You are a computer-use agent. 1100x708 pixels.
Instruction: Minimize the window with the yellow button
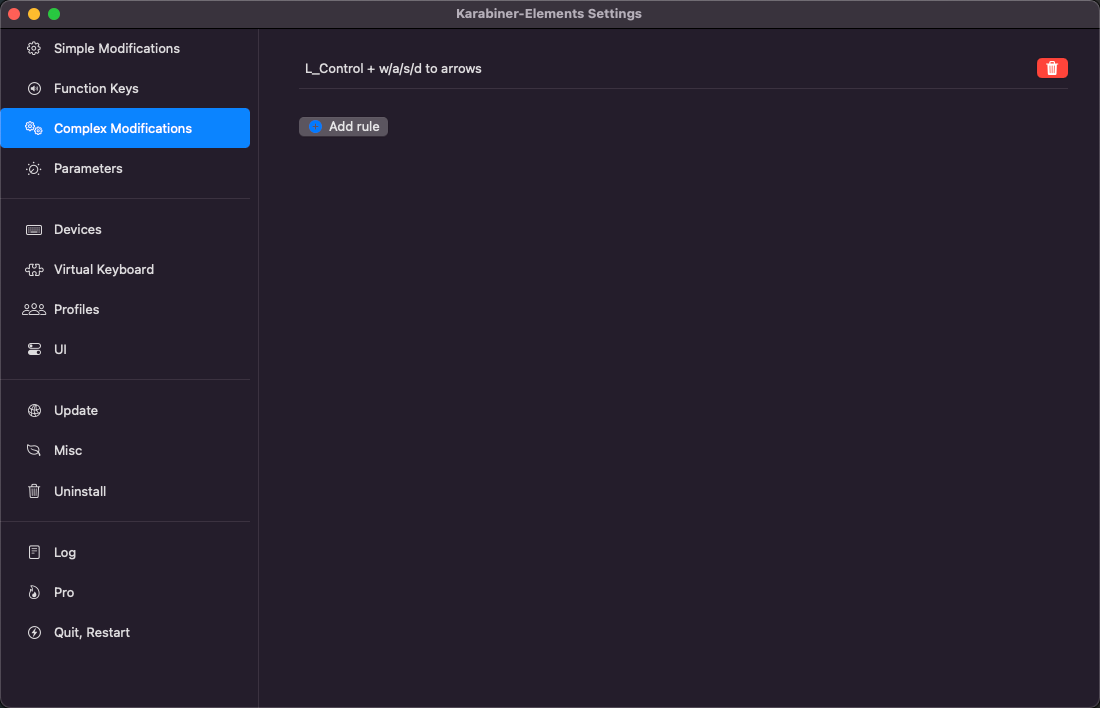[34, 14]
